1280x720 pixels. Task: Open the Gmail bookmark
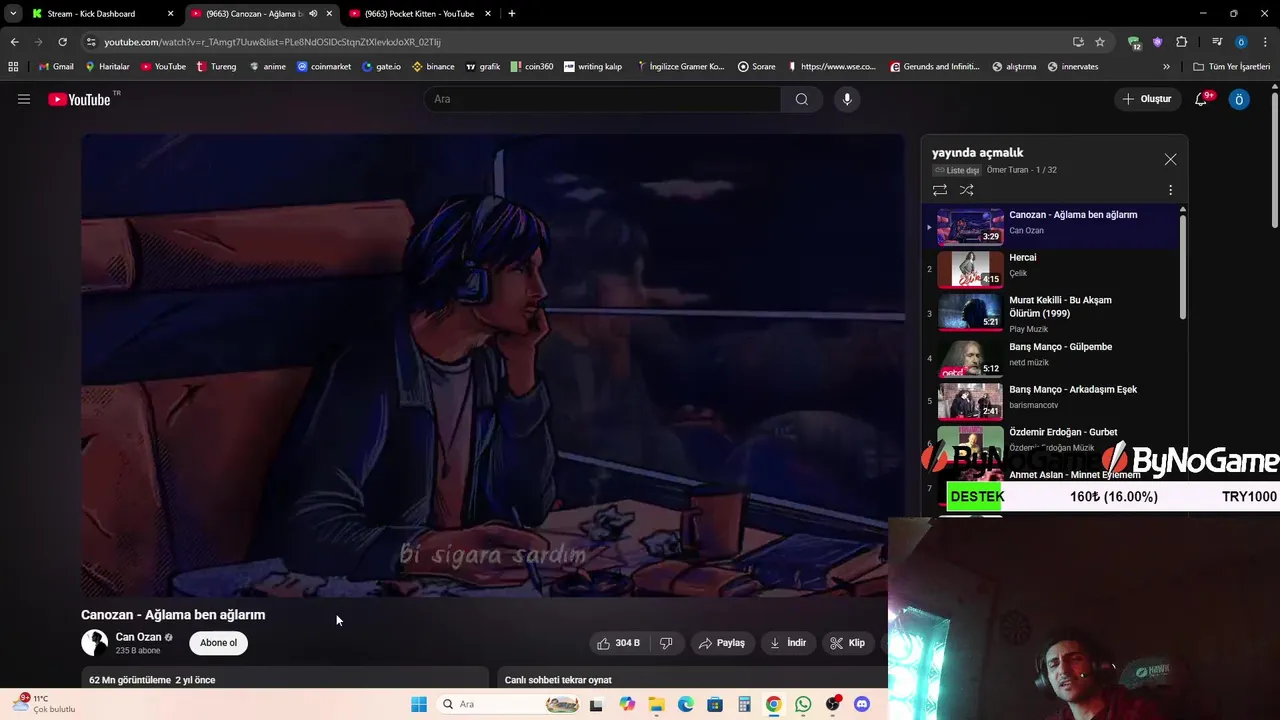(x=56, y=67)
